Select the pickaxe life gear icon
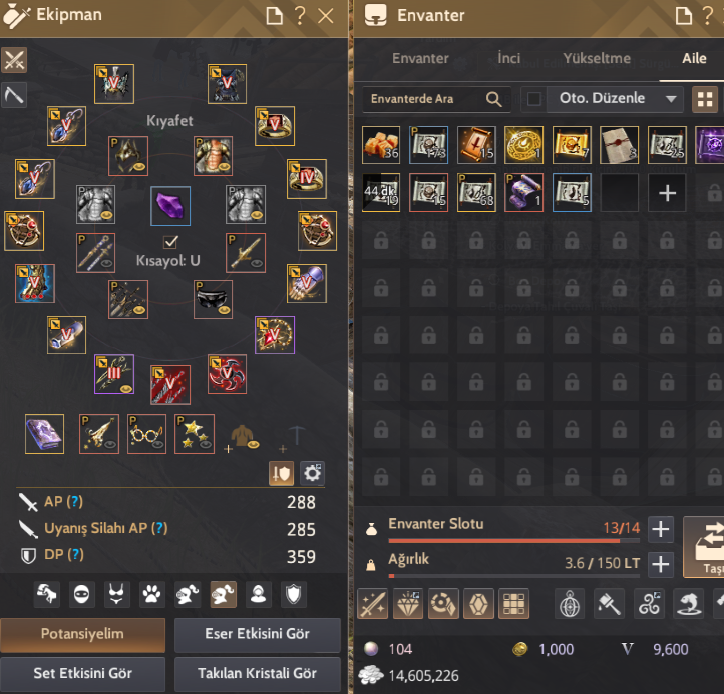The width and height of the screenshot is (724, 694). point(14,95)
